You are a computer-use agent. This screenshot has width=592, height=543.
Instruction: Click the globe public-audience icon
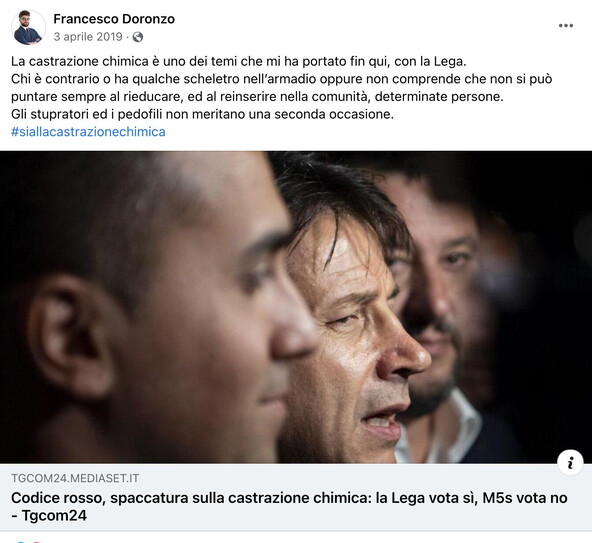[x=138, y=37]
